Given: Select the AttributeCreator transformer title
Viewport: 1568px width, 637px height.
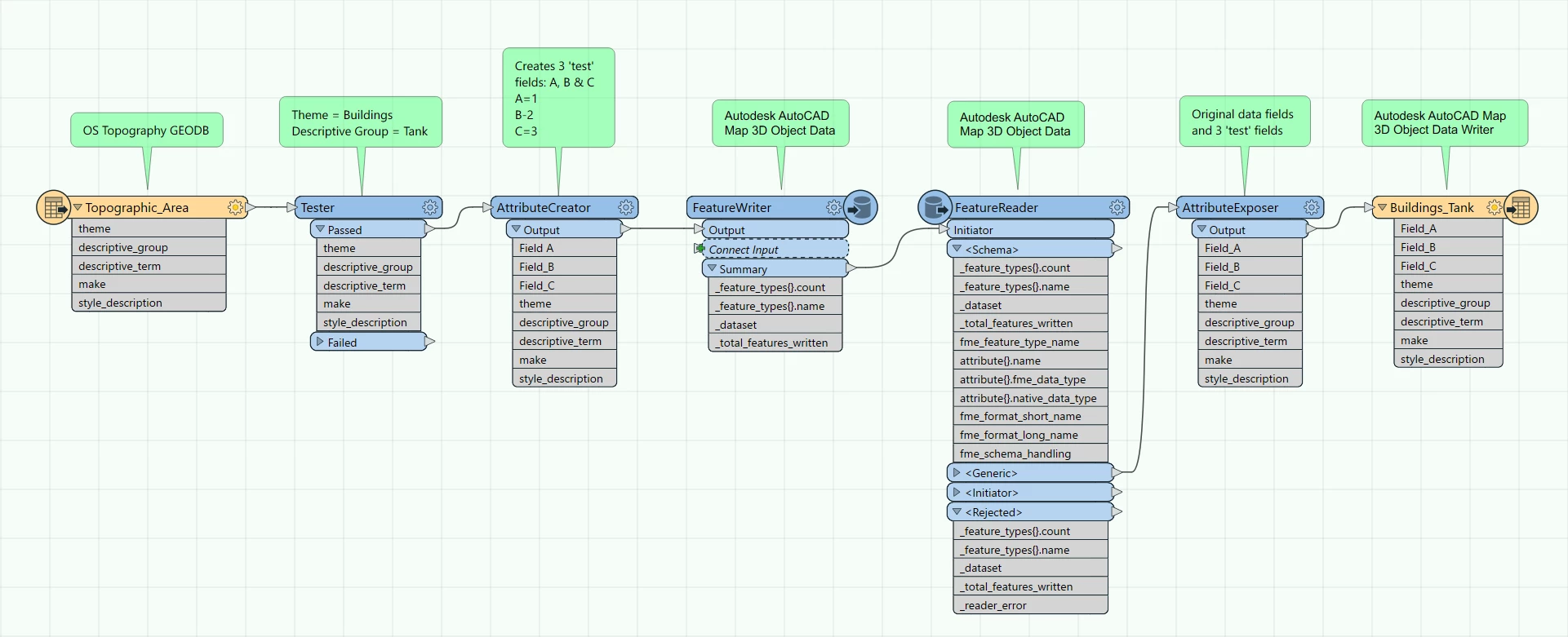Looking at the screenshot, I should point(544,208).
